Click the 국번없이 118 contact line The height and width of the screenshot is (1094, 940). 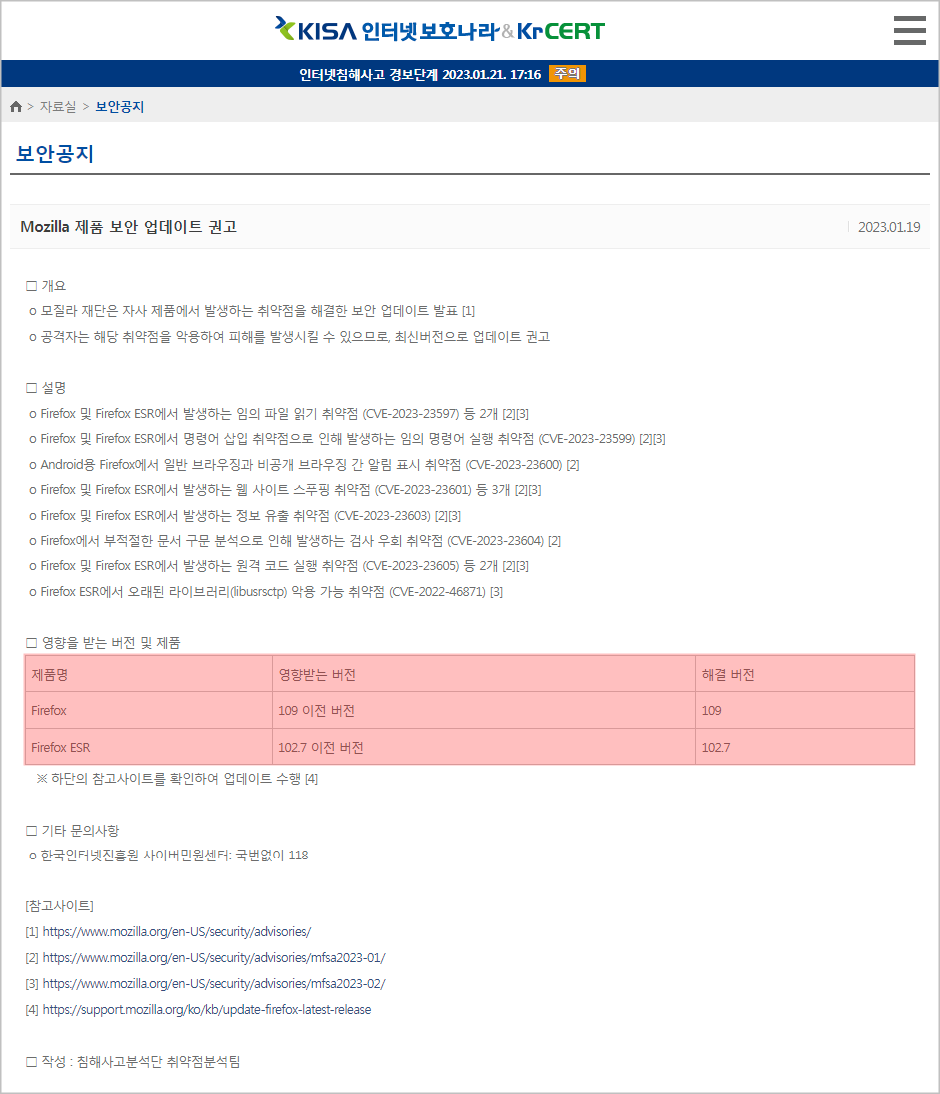click(x=168, y=855)
